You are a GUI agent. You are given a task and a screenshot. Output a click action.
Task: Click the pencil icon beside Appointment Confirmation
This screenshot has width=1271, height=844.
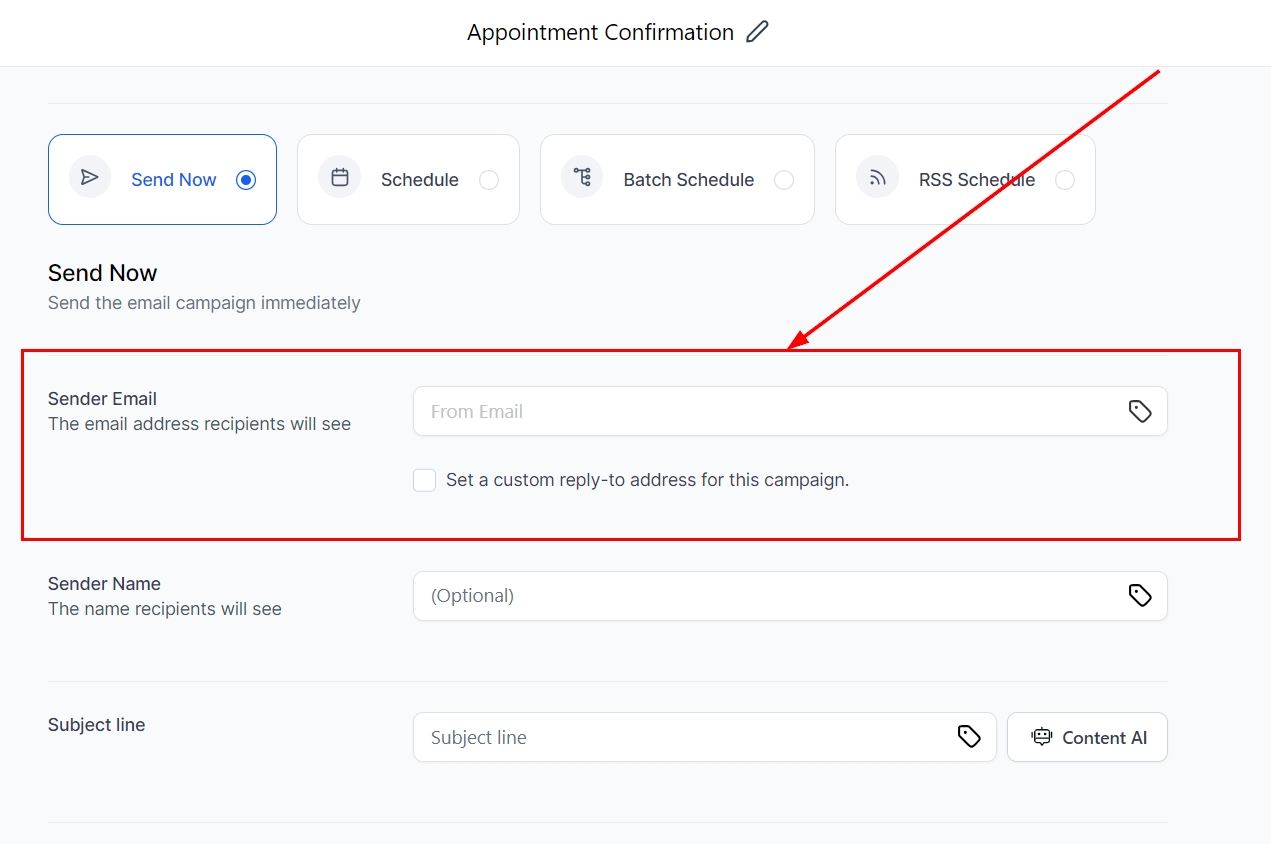758,32
